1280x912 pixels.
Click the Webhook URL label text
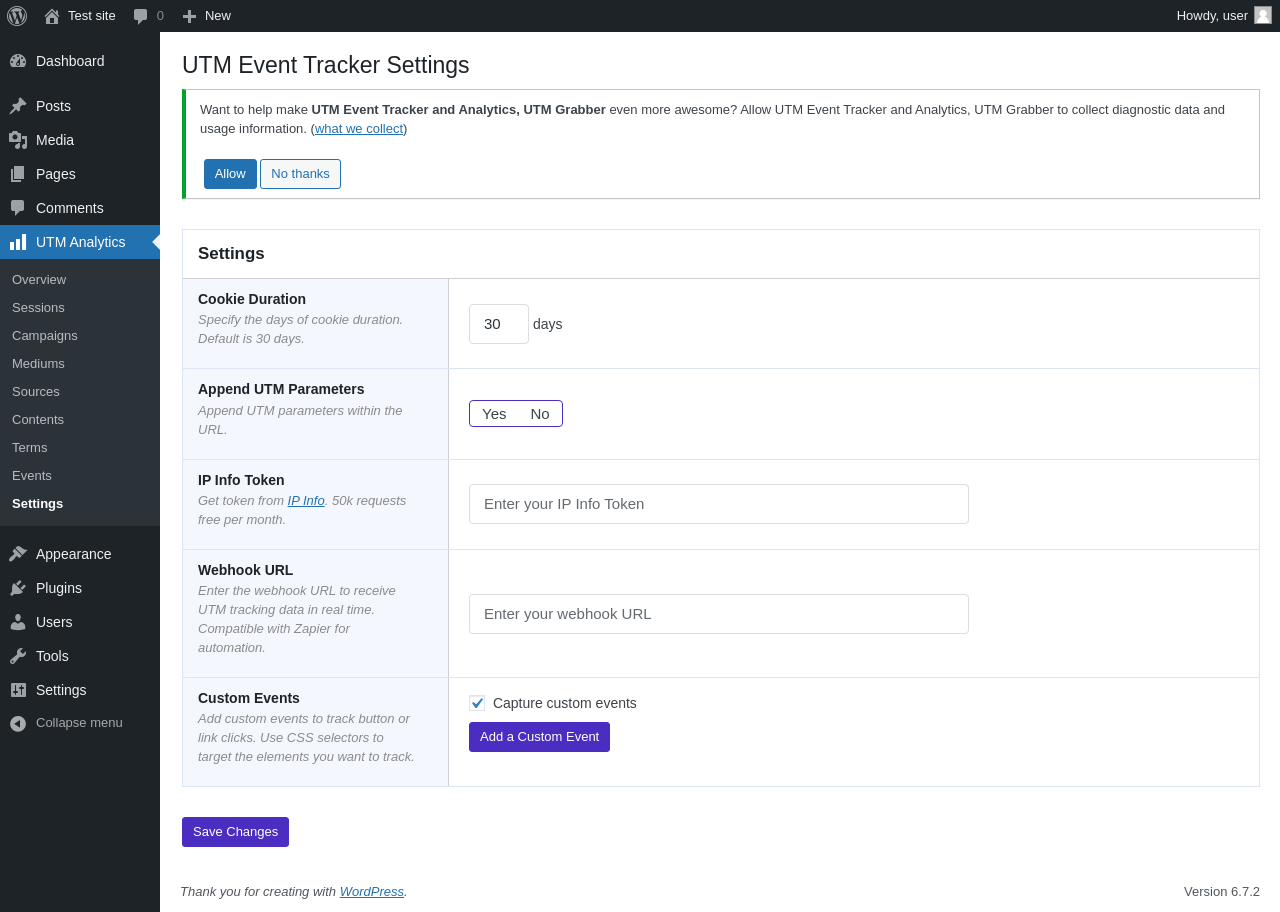pyautogui.click(x=245, y=570)
